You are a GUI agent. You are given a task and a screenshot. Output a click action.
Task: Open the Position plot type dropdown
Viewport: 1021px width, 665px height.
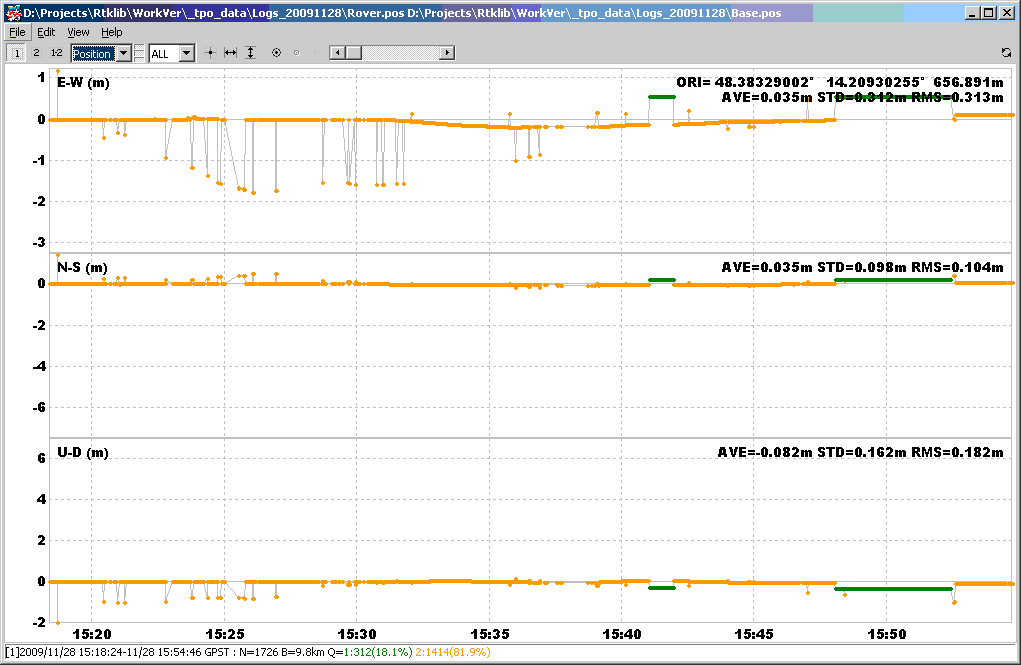tap(123, 53)
